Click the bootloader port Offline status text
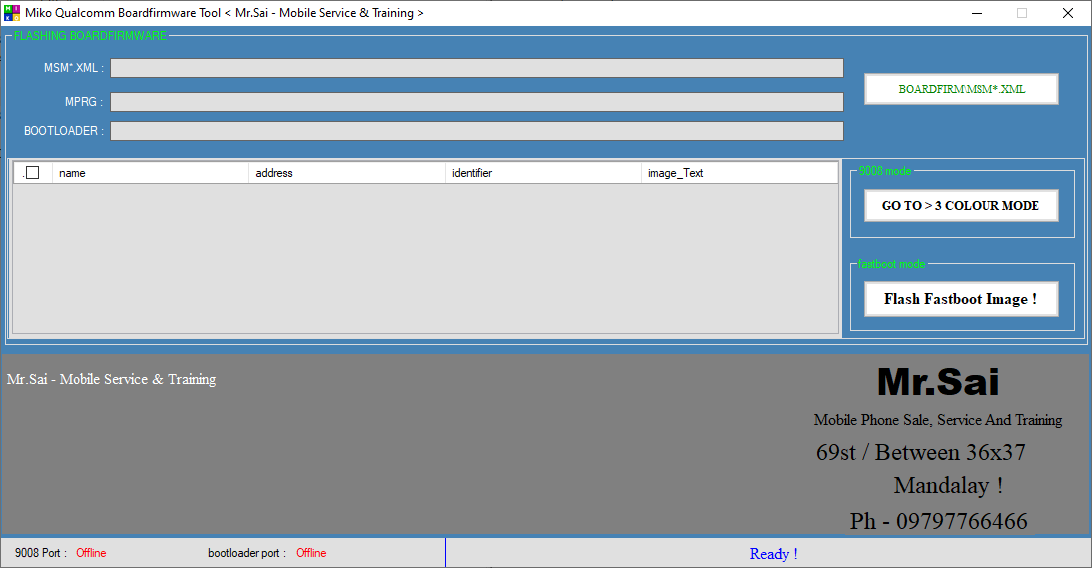 [x=311, y=553]
